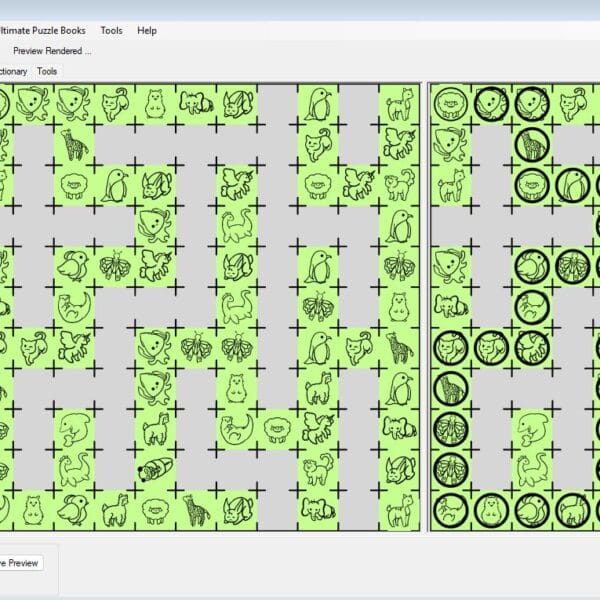Click the uncircled lion in the right maze corner
This screenshot has width=600, height=600.
pos(449,102)
